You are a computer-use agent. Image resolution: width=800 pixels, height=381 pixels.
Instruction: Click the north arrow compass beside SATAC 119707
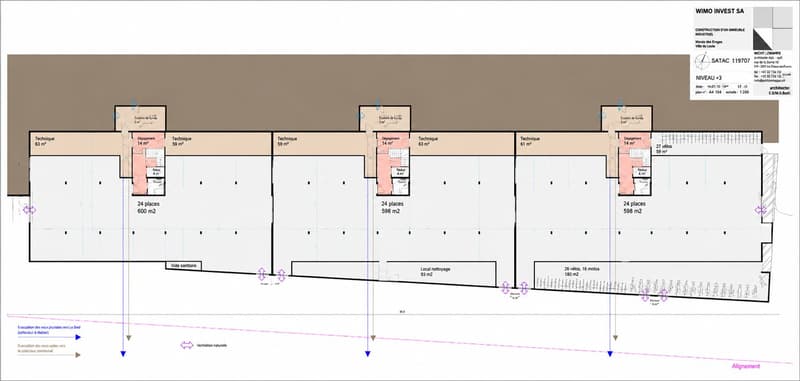point(703,61)
